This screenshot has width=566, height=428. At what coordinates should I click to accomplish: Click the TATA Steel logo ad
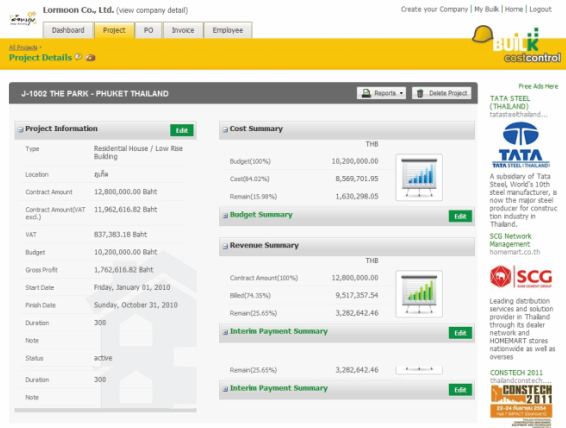click(x=521, y=145)
